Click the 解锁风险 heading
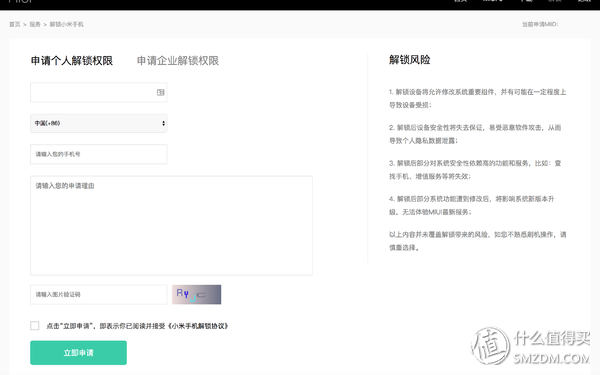Image resolution: width=600 pixels, height=375 pixels. click(410, 60)
